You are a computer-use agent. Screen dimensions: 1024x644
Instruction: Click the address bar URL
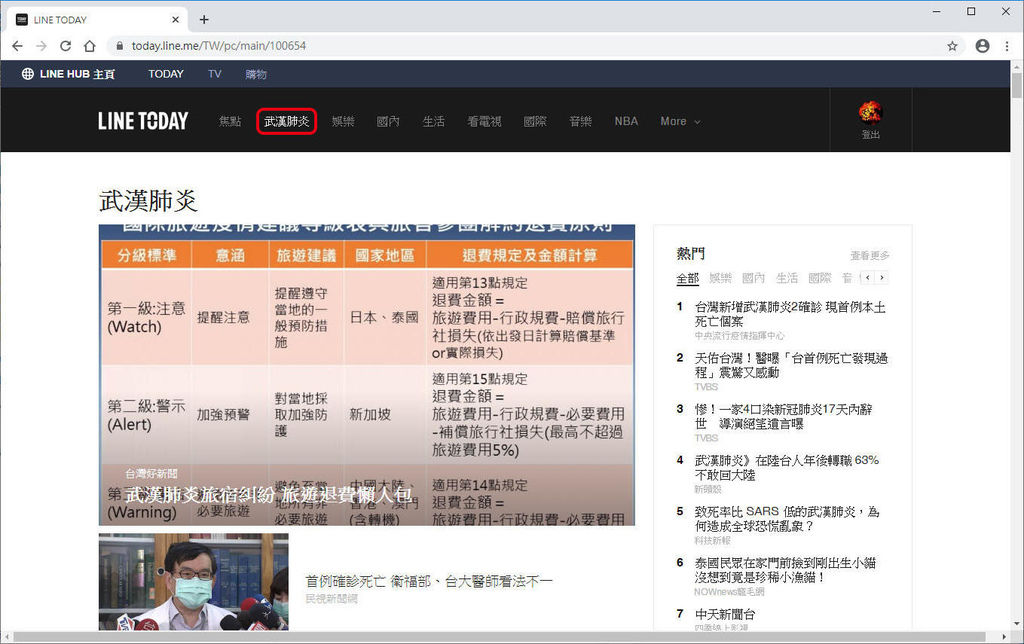point(219,46)
